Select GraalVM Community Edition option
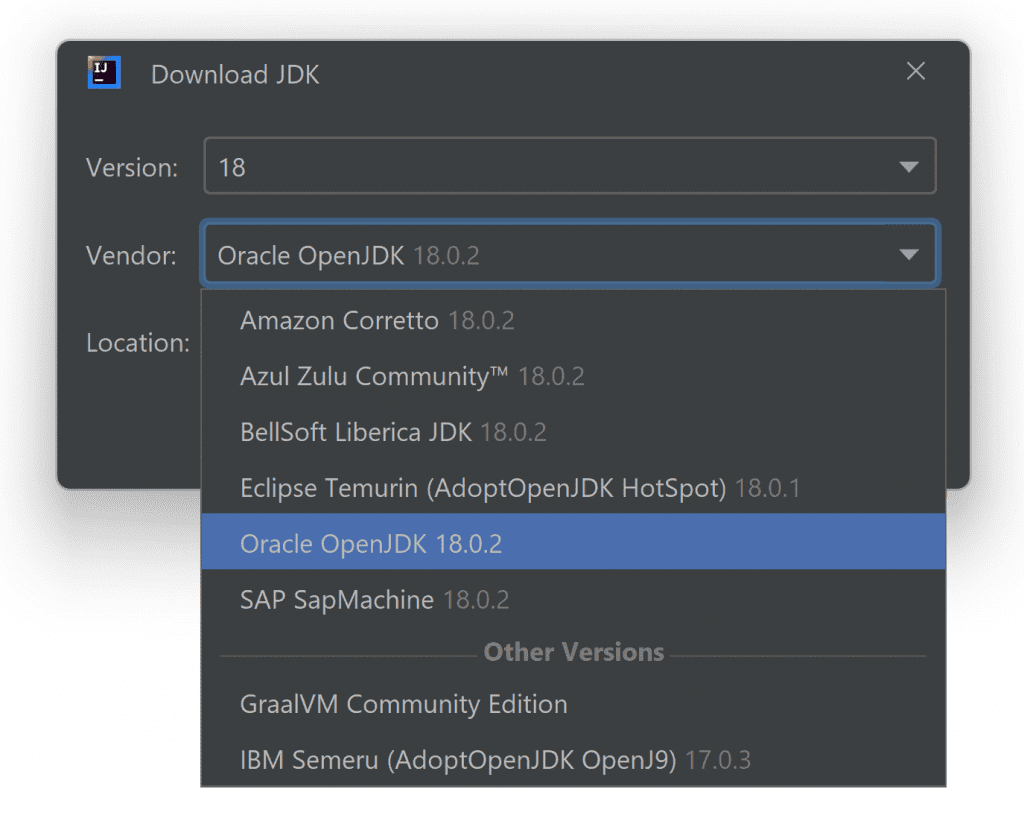This screenshot has width=1024, height=824. pos(404,704)
